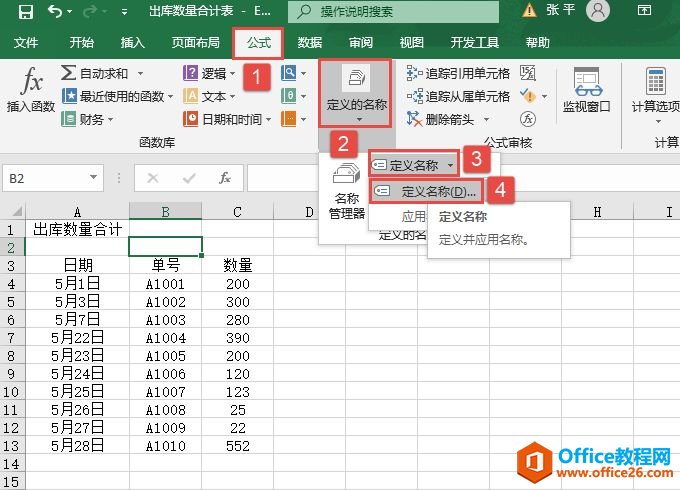Click the user account avatar icon
The image size is (680, 490).
point(598,11)
